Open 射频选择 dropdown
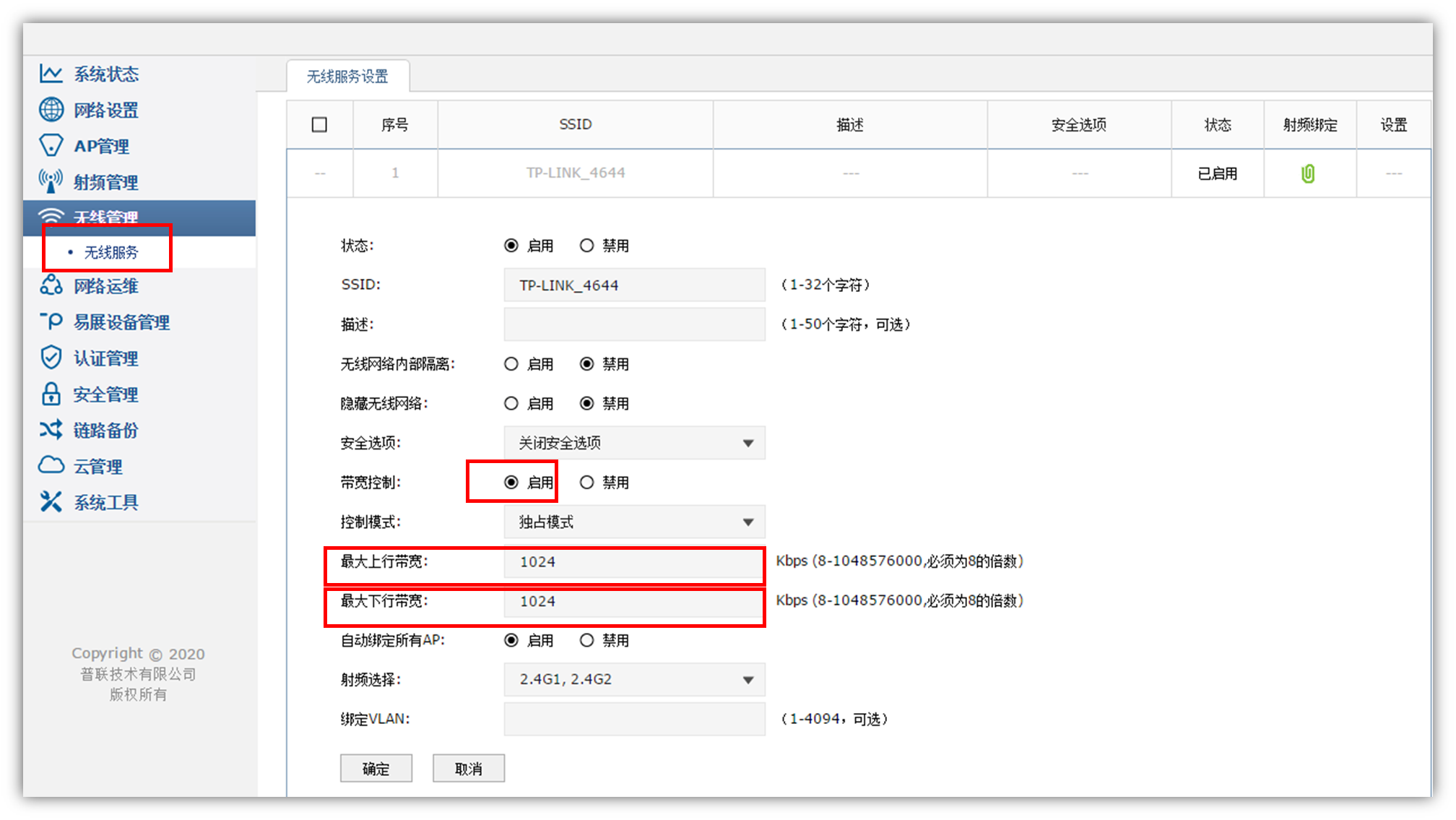The image size is (1456, 820). click(x=634, y=679)
